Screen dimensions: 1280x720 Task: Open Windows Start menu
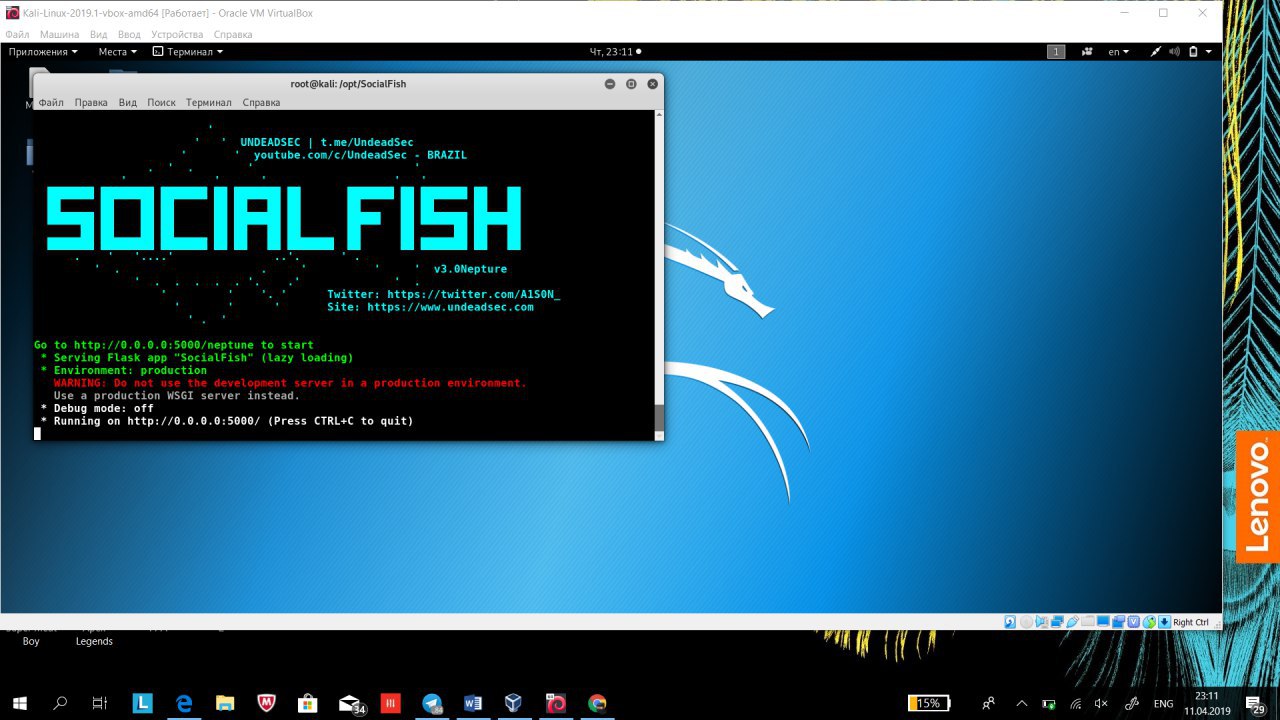pyautogui.click(x=20, y=703)
